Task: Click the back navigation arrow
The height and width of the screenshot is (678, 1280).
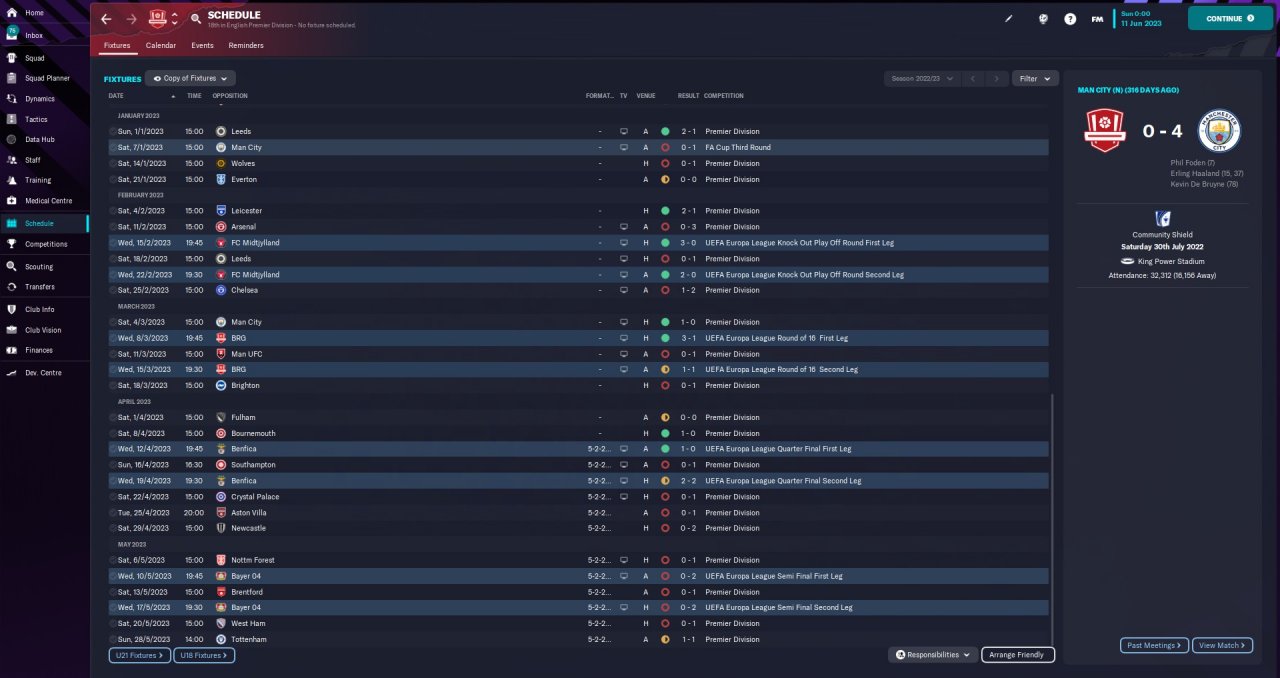Action: coord(106,19)
